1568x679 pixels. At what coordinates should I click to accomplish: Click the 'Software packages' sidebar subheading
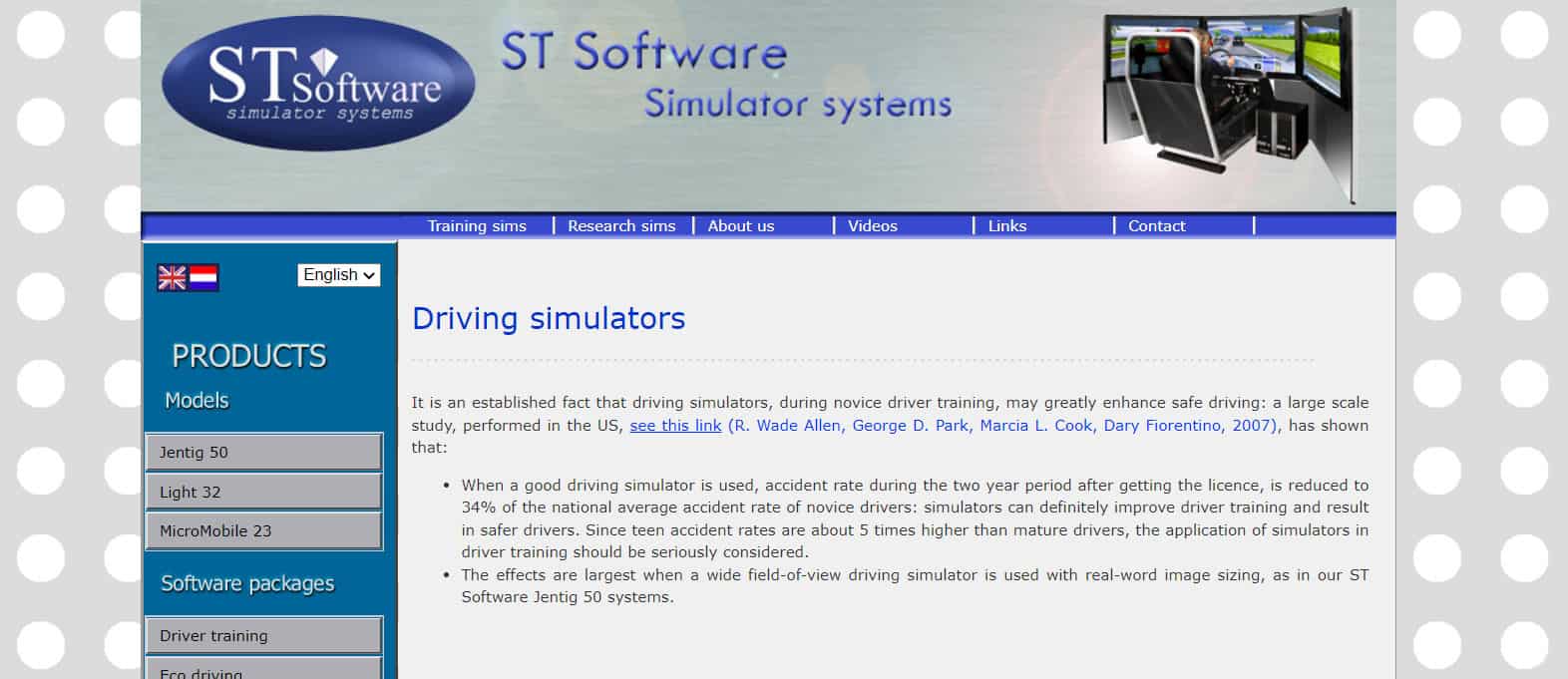coord(247,584)
